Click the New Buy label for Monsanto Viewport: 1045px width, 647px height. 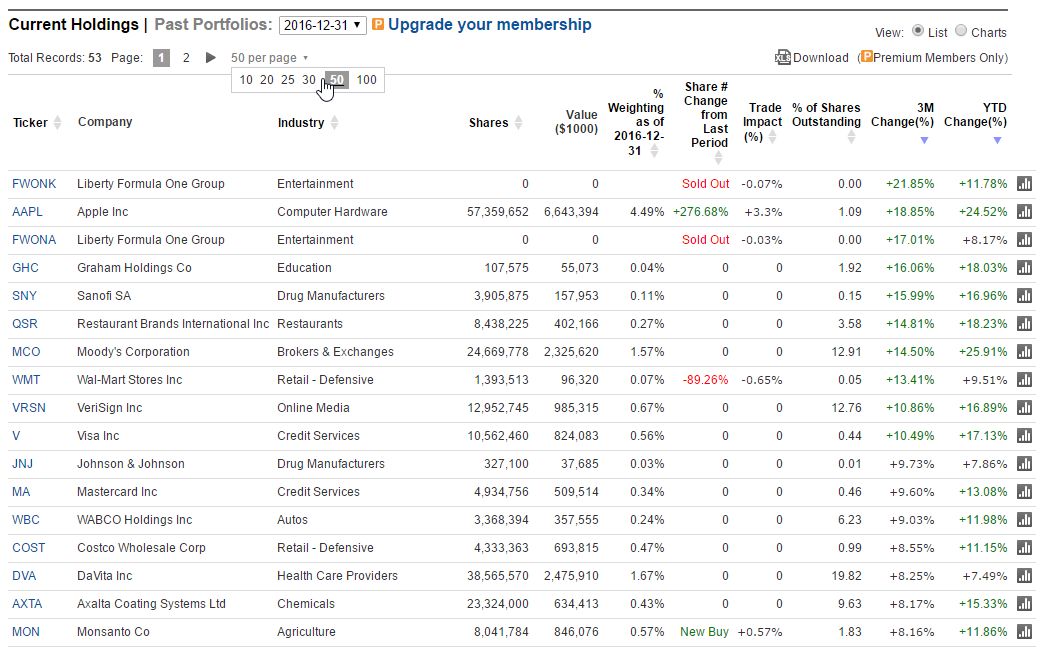[x=704, y=632]
